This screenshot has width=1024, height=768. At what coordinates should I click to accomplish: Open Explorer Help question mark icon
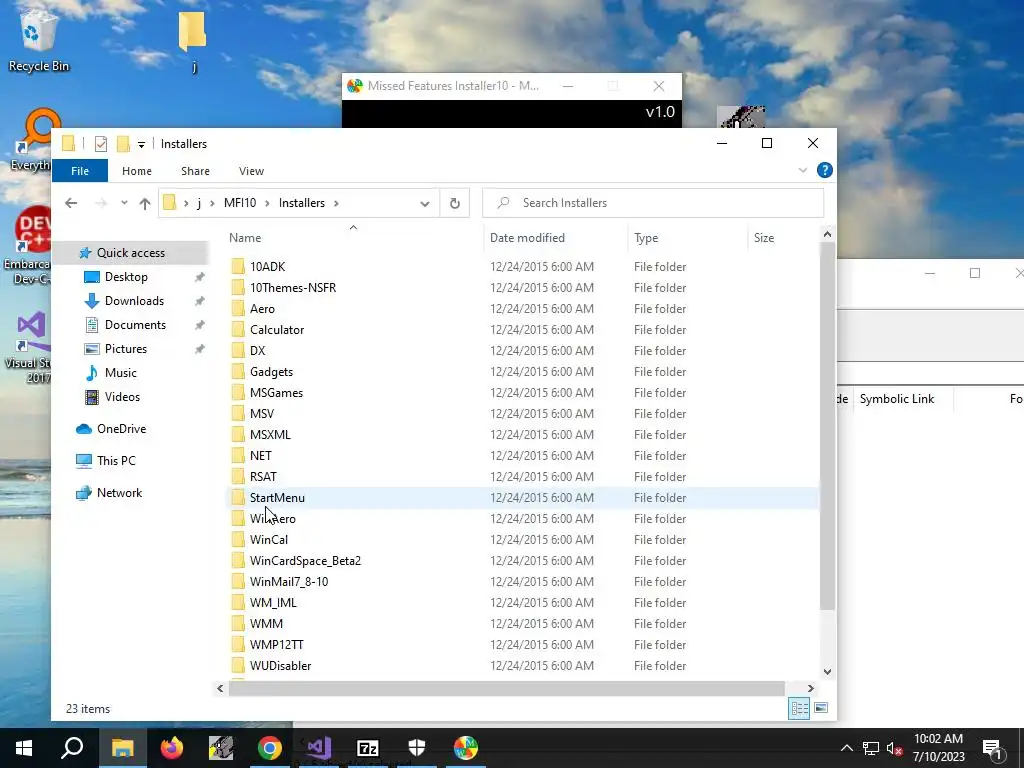825,170
